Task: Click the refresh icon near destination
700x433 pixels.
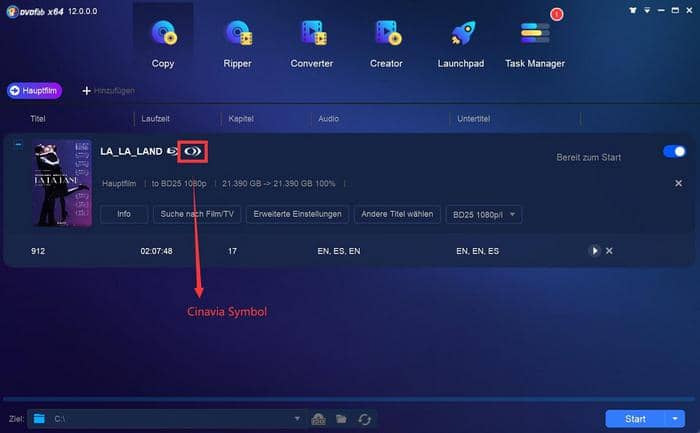Action: click(364, 419)
